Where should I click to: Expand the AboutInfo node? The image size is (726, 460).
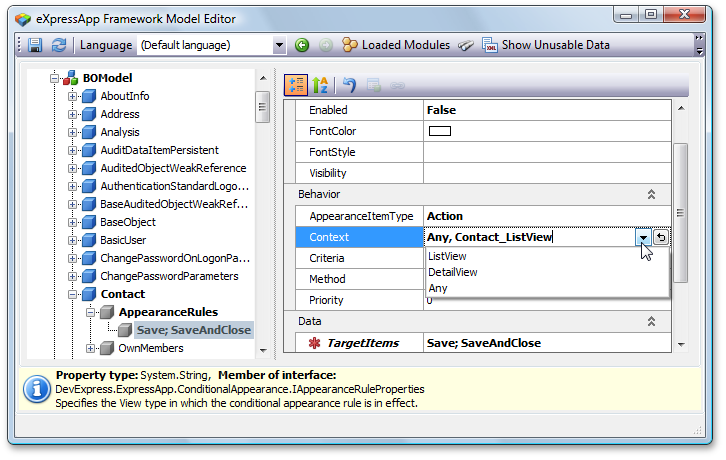72,96
